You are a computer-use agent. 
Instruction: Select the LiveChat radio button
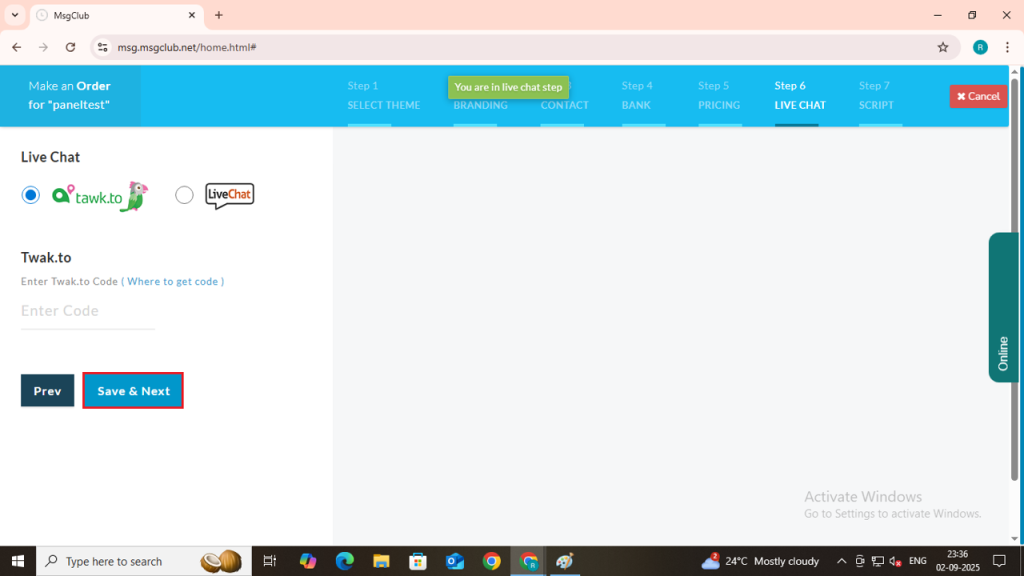[184, 195]
